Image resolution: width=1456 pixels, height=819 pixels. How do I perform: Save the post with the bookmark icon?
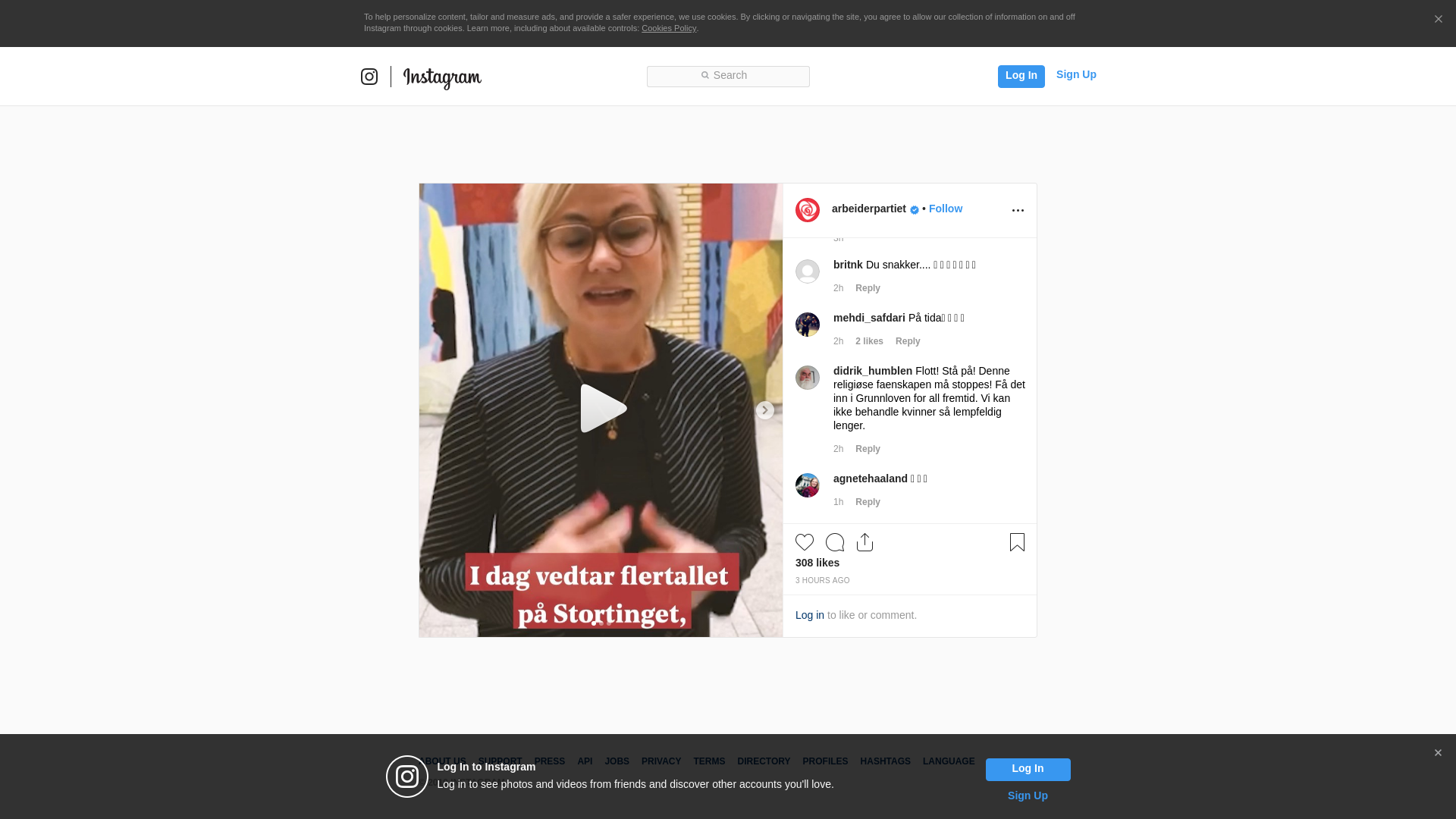tap(1017, 542)
